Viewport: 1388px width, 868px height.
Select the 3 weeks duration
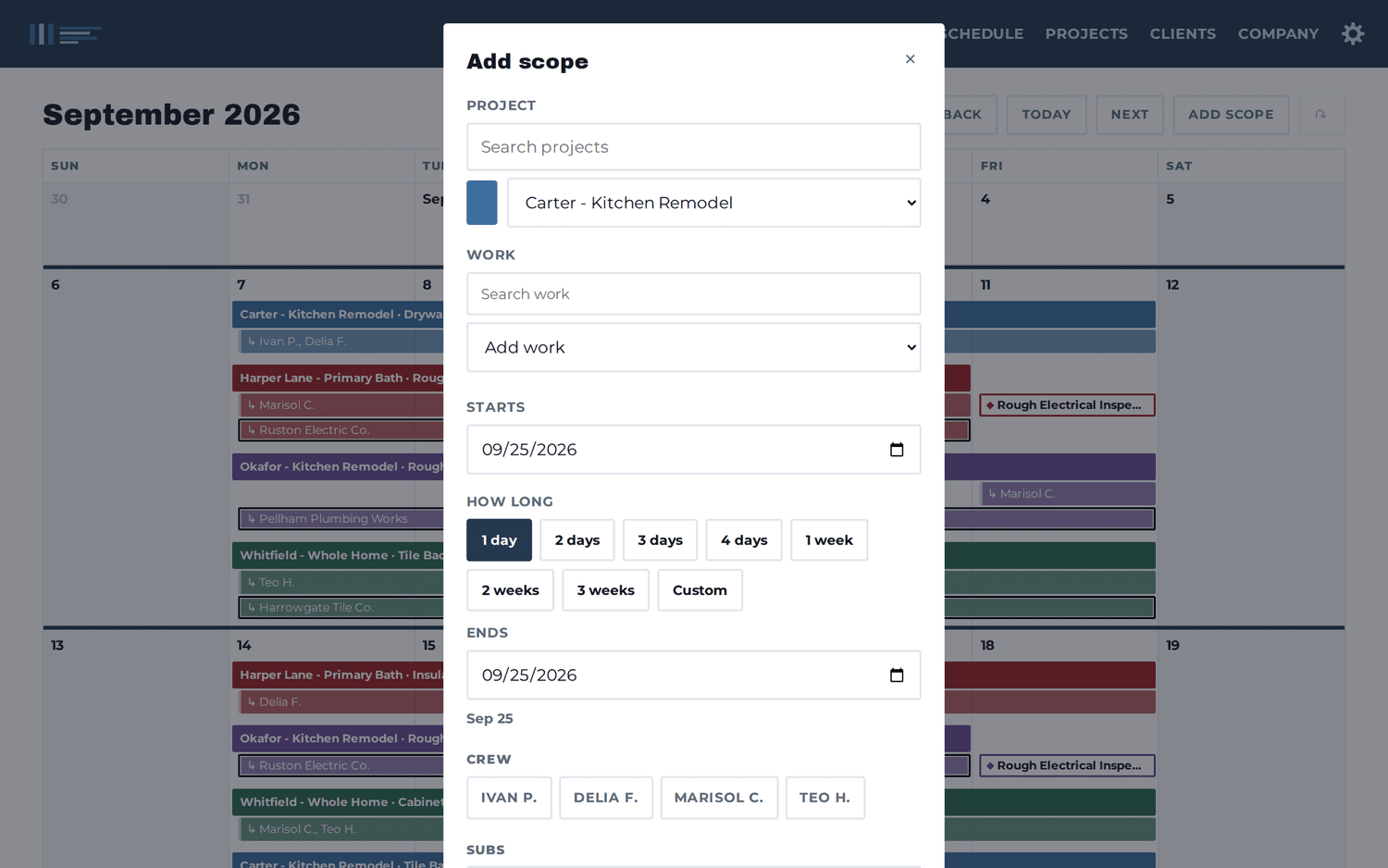[606, 590]
